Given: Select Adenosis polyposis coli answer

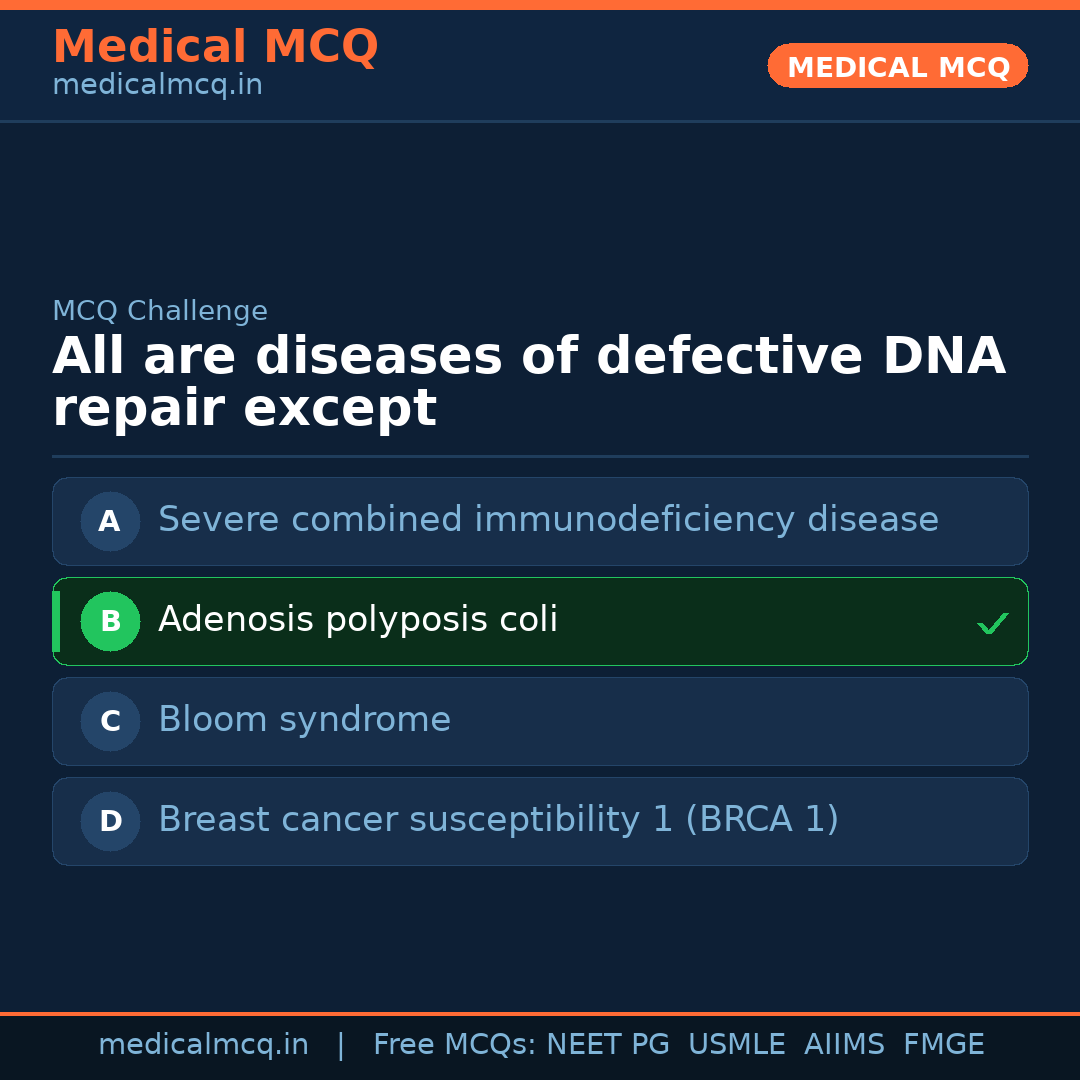Looking at the screenshot, I should (x=358, y=620).
